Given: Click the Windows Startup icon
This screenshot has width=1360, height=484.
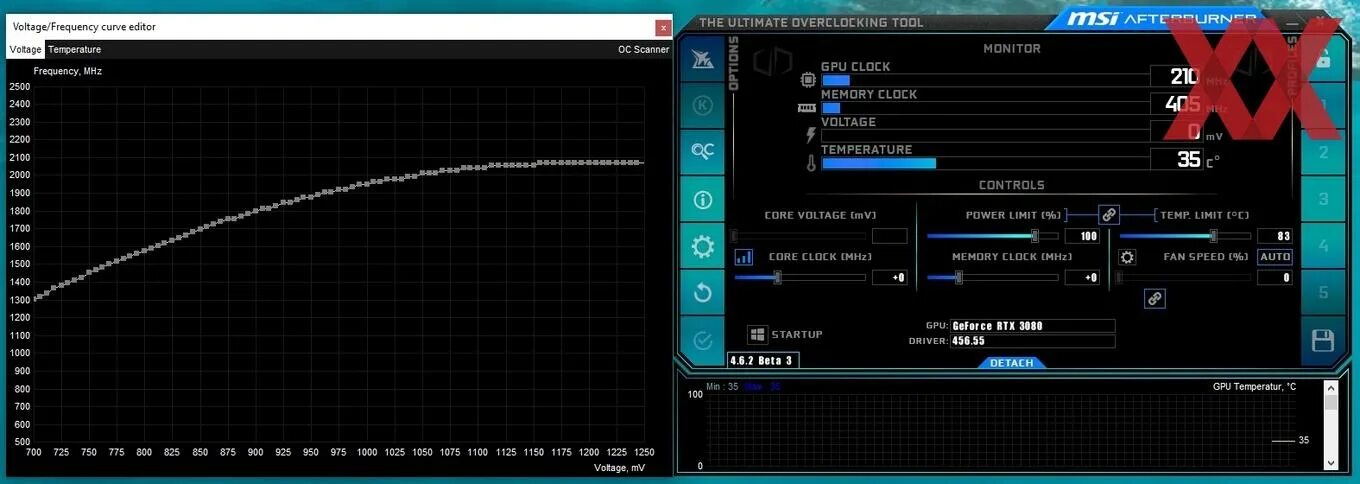Looking at the screenshot, I should (757, 334).
